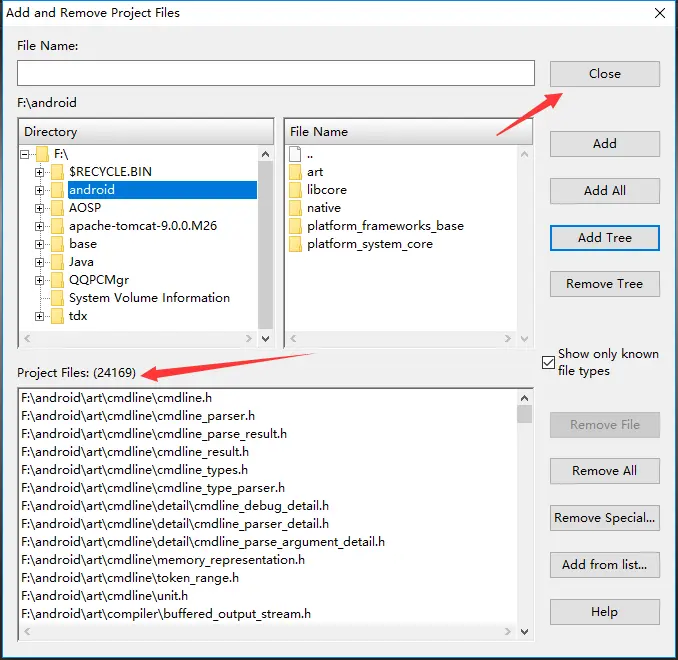Expand the AOSP tree node

[x=39, y=208]
